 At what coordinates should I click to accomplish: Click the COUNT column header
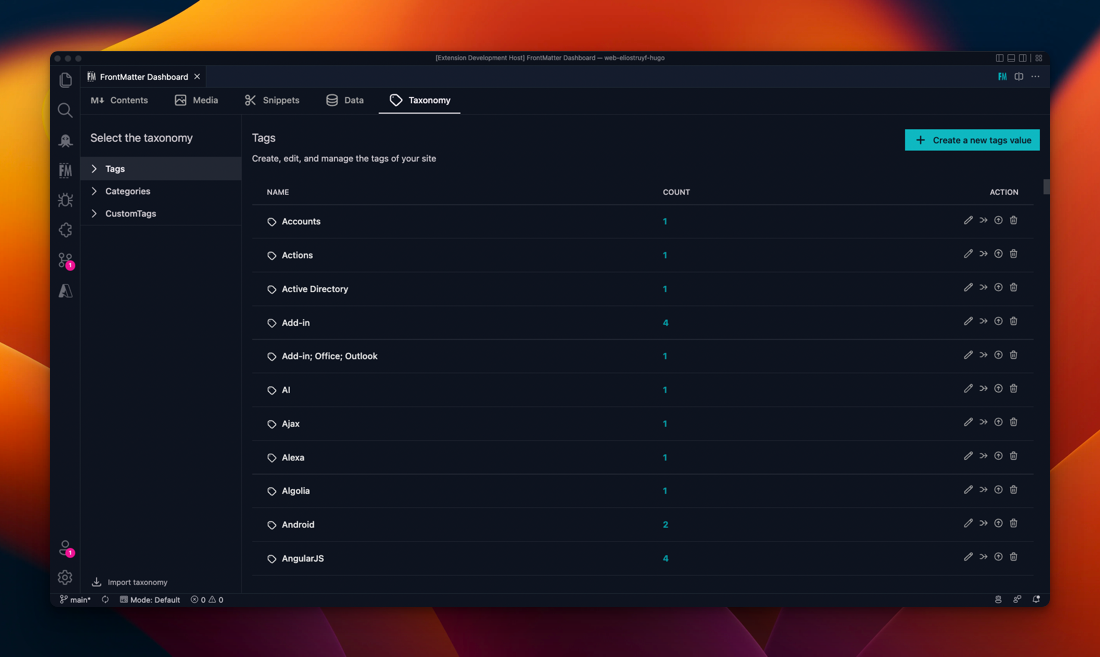pos(676,192)
